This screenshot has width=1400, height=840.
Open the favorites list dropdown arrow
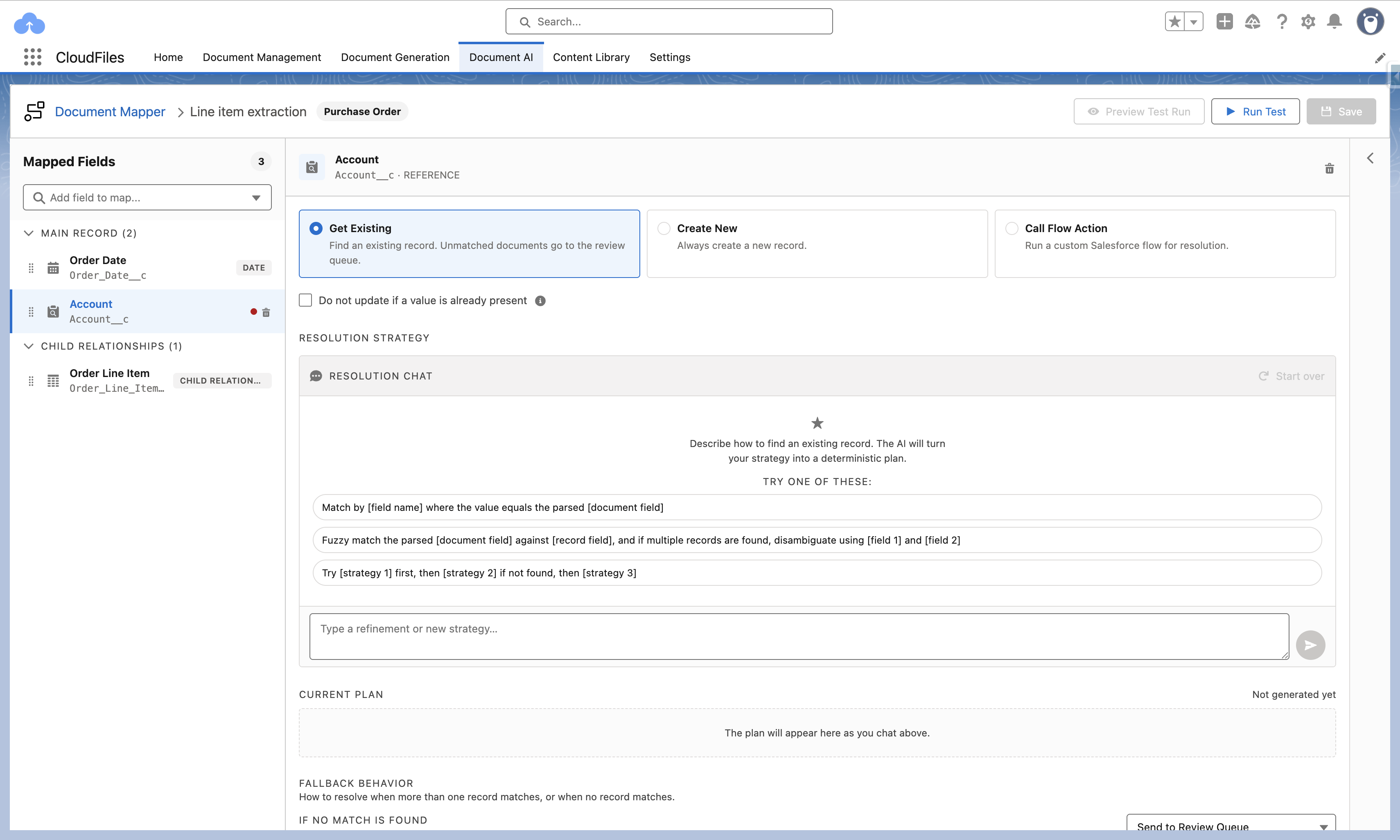(x=1193, y=22)
